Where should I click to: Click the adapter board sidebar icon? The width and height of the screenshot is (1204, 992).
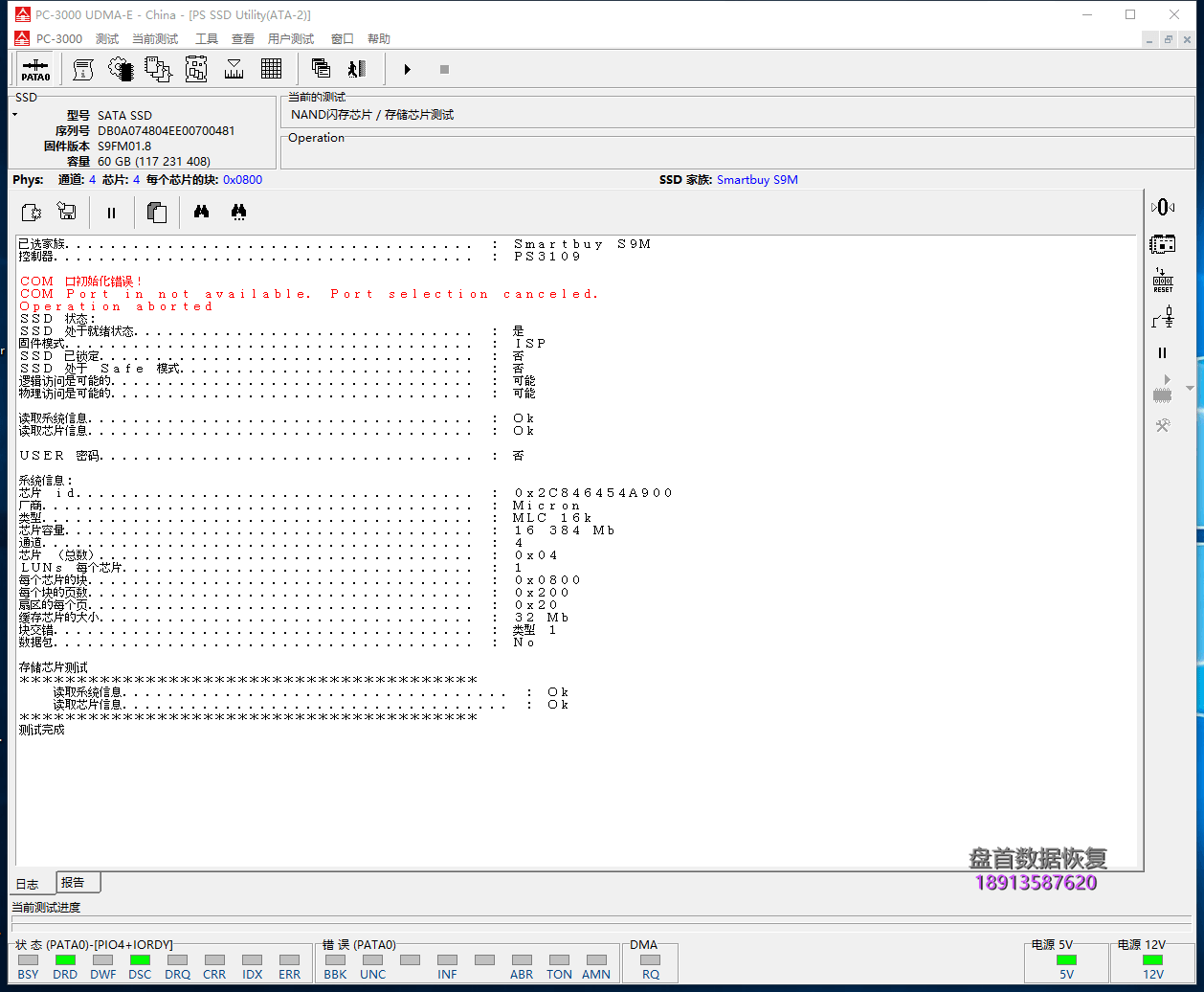click(x=1163, y=243)
